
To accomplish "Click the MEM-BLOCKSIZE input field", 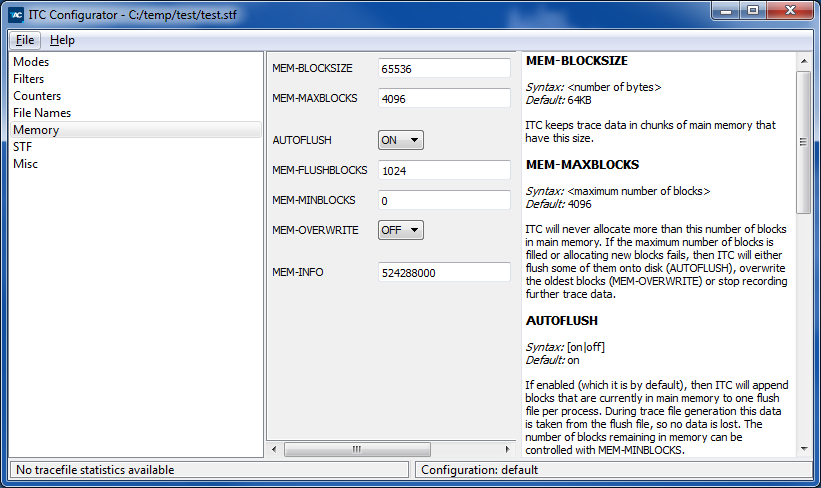I will pos(444,69).
